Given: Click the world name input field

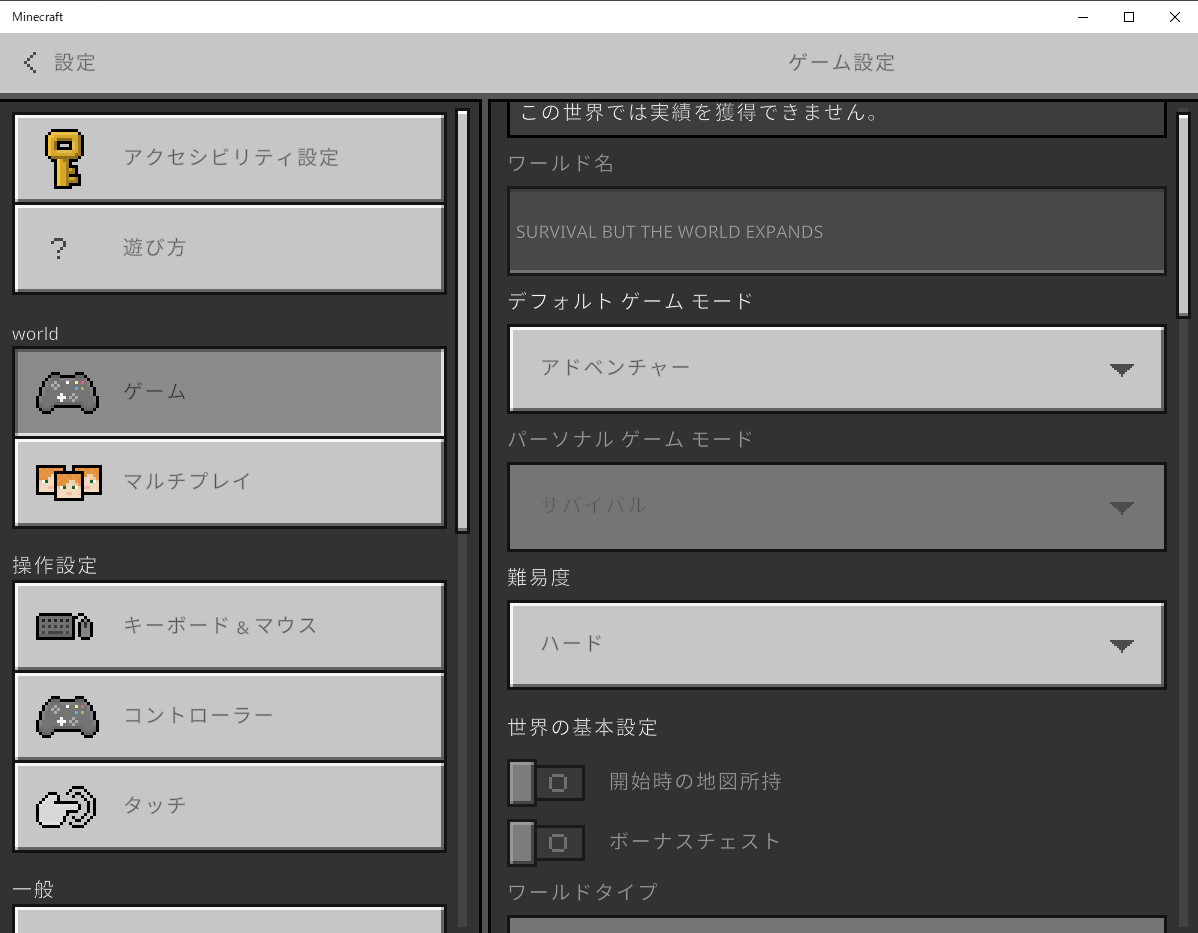Looking at the screenshot, I should click(837, 231).
